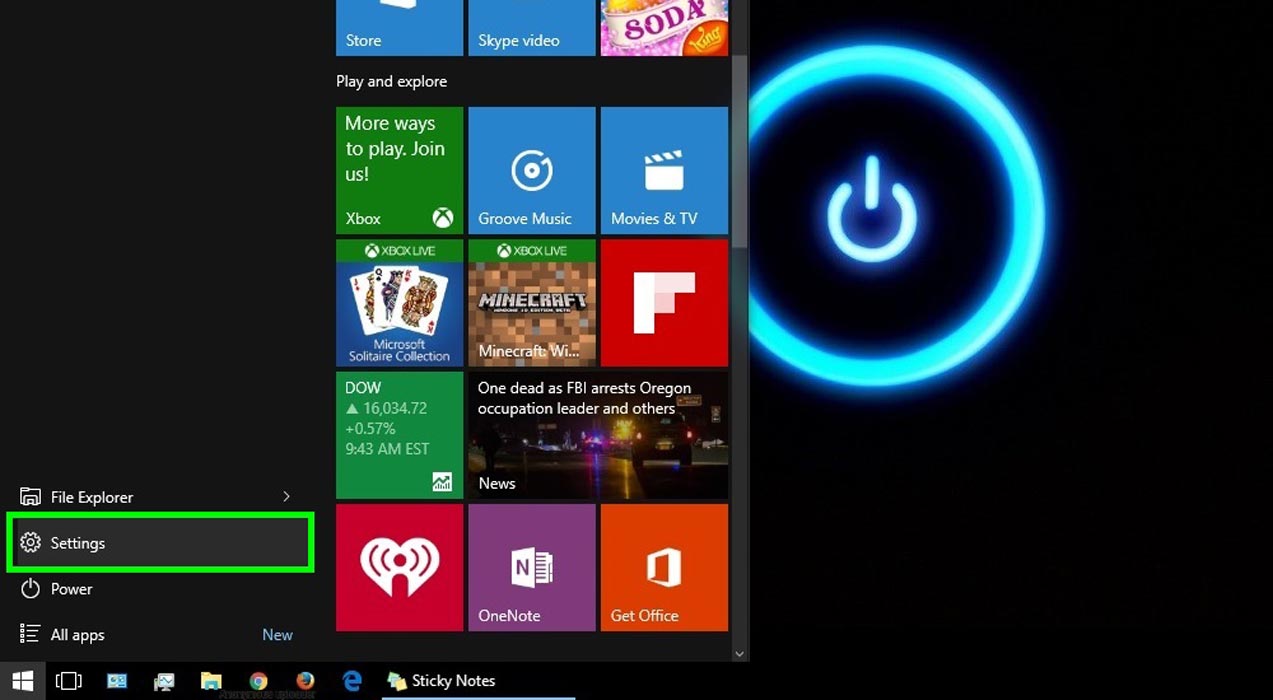1273x700 pixels.
Task: Open the Minecraft tile
Action: 532,303
